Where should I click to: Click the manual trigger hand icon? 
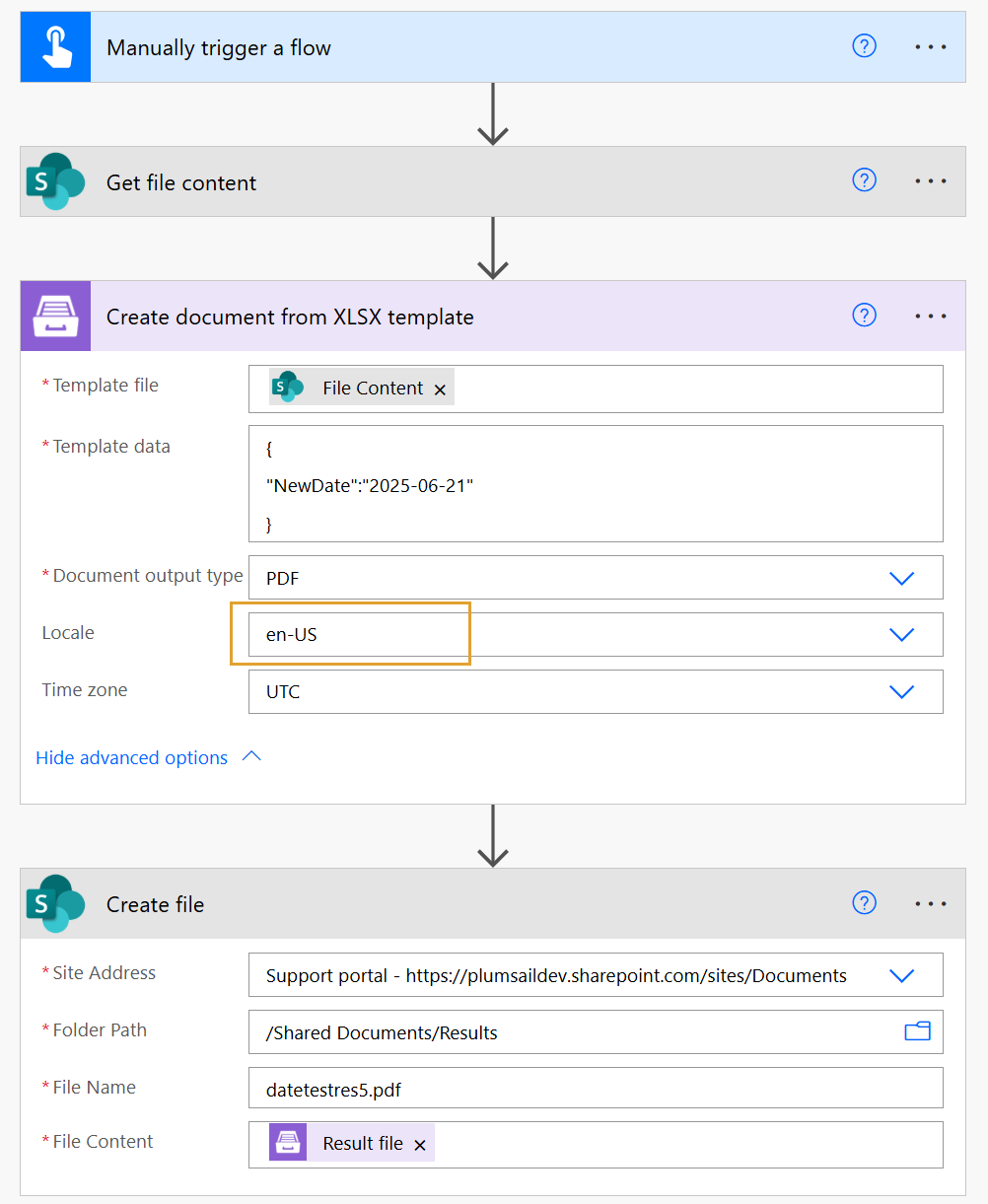pos(55,47)
